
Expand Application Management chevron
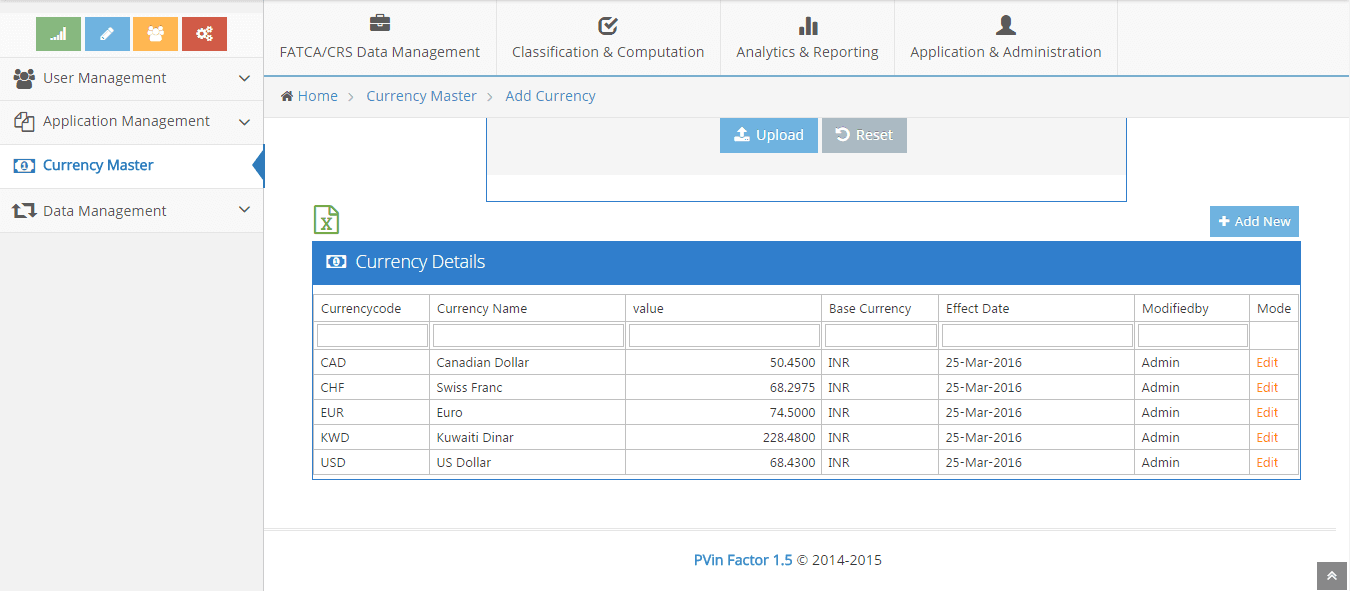(x=245, y=122)
